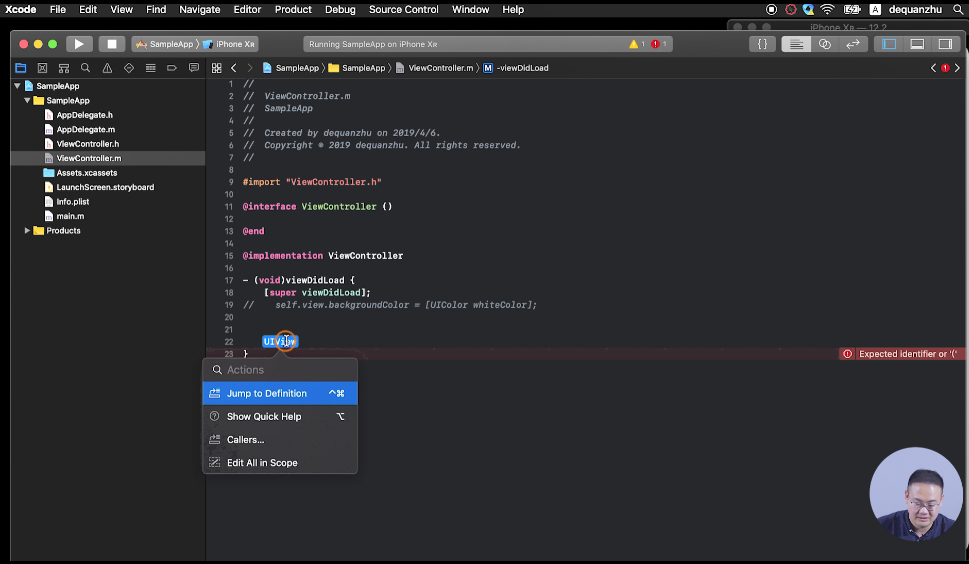969x564 pixels.
Task: Toggle the right Inspectors panel visibility
Action: pyautogui.click(x=944, y=44)
